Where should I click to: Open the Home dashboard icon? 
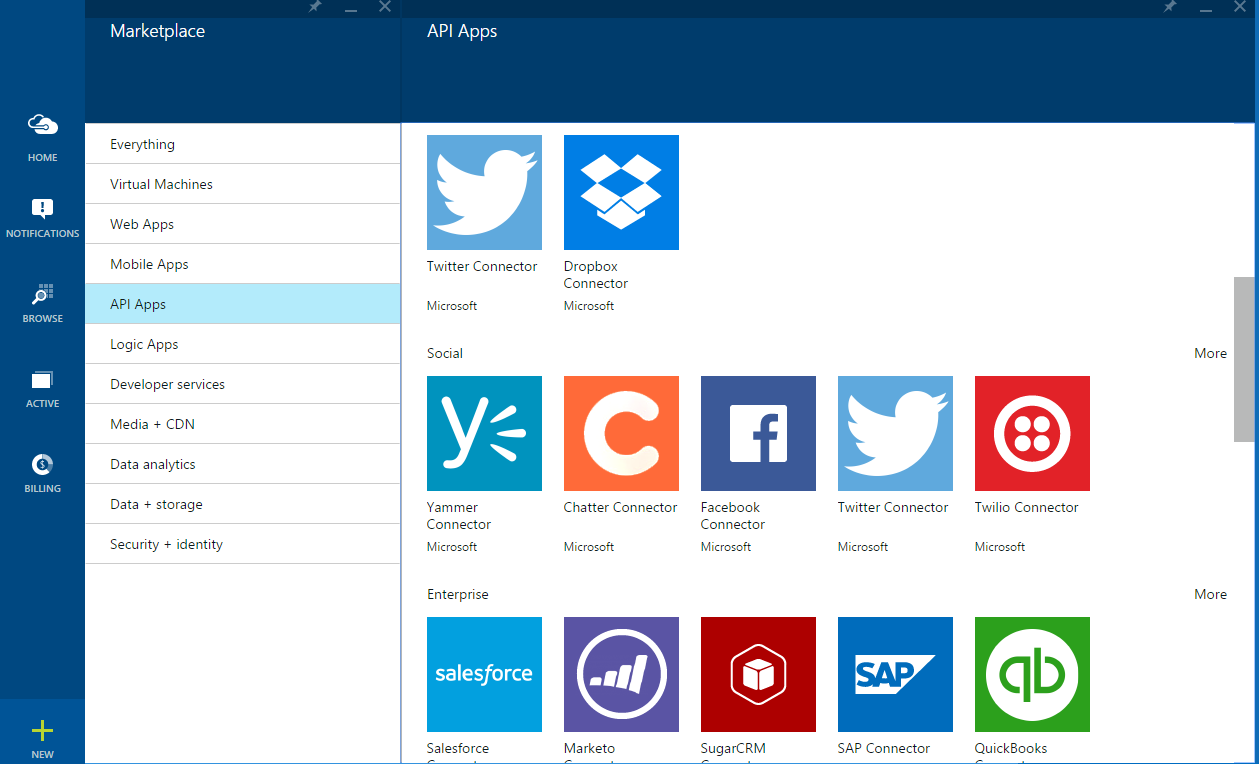(x=42, y=130)
